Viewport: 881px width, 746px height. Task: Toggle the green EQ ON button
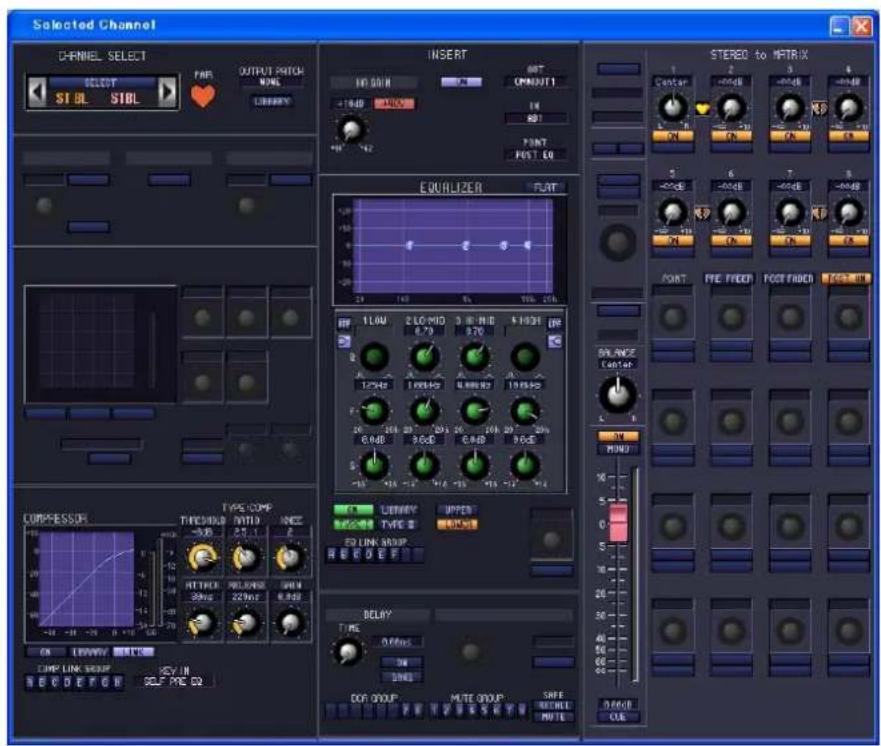pyautogui.click(x=353, y=510)
